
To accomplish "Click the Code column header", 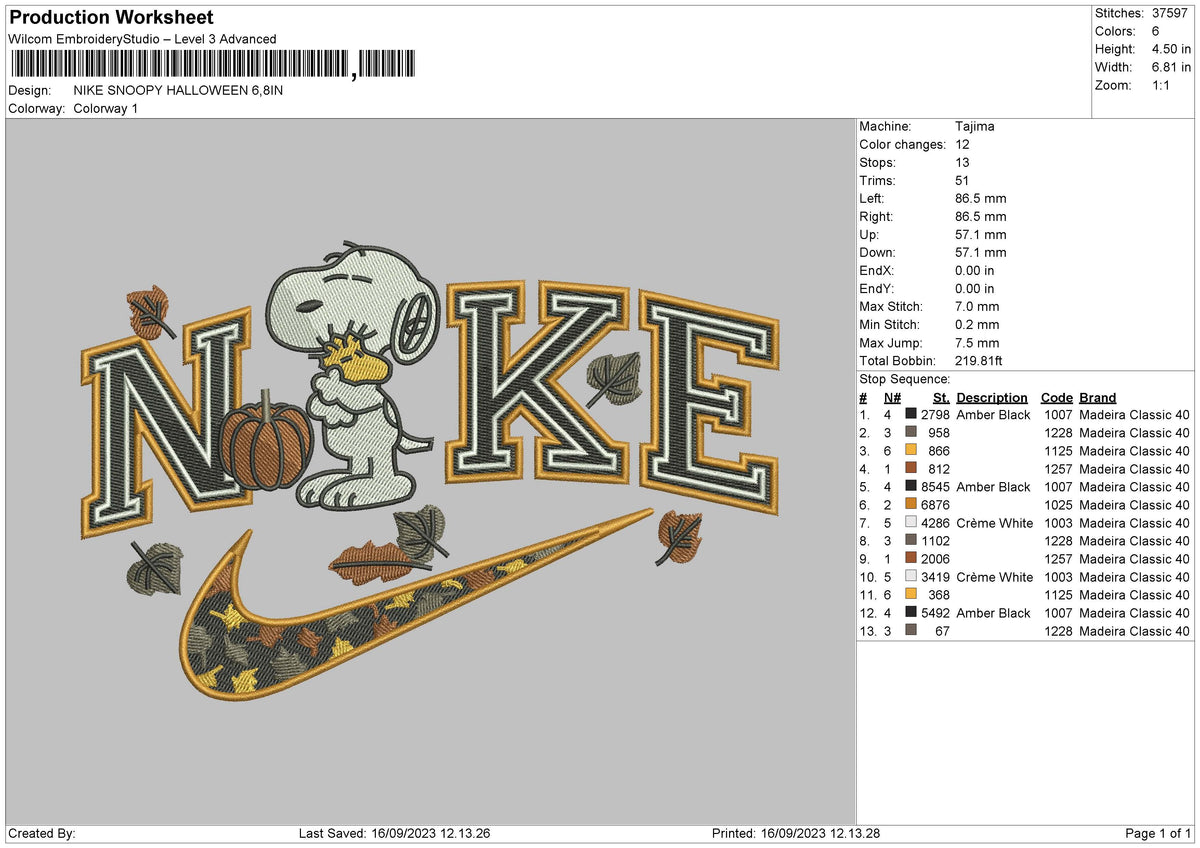I will 1056,397.
